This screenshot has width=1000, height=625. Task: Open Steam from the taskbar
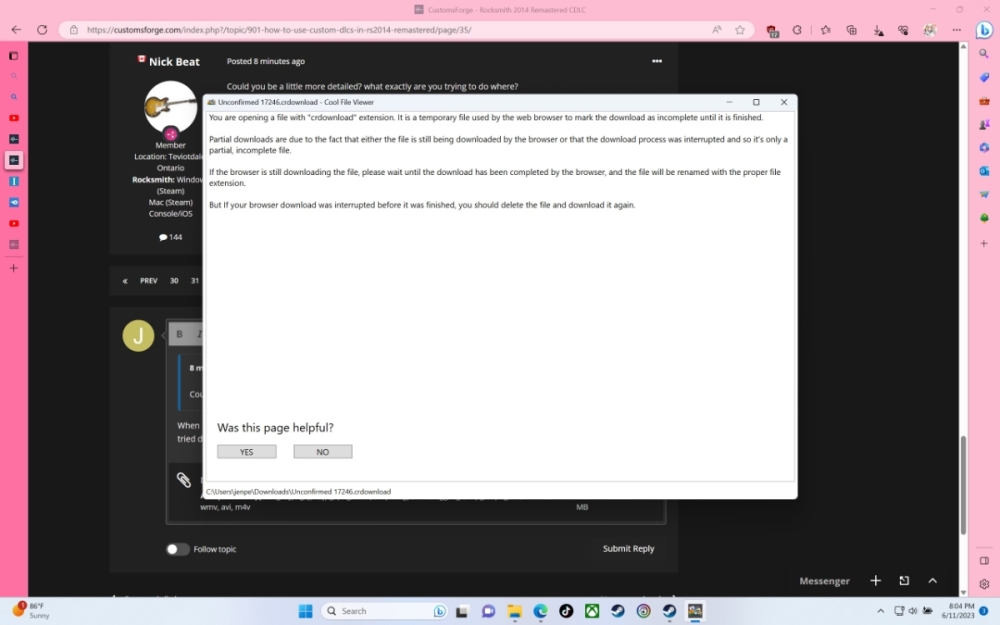pos(618,611)
